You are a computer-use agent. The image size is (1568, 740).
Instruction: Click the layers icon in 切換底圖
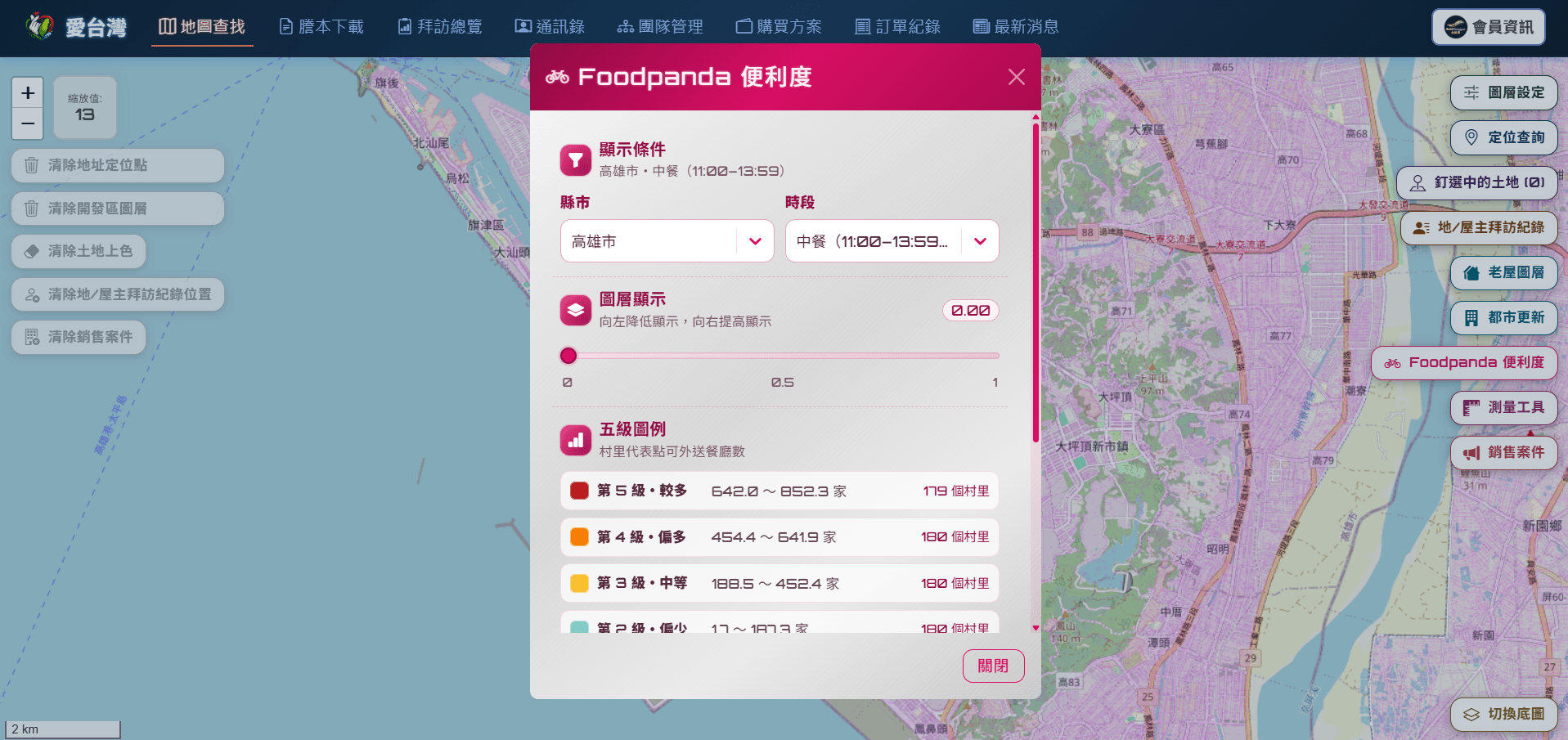[x=1471, y=714]
